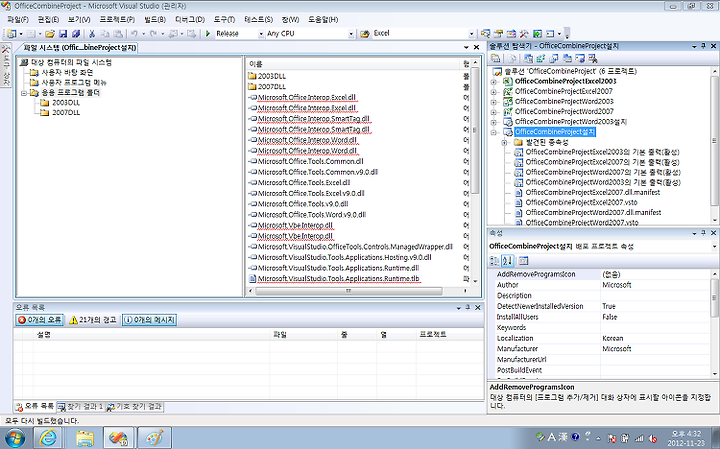
Task: Click the Open File folder icon
Action: coord(50,34)
